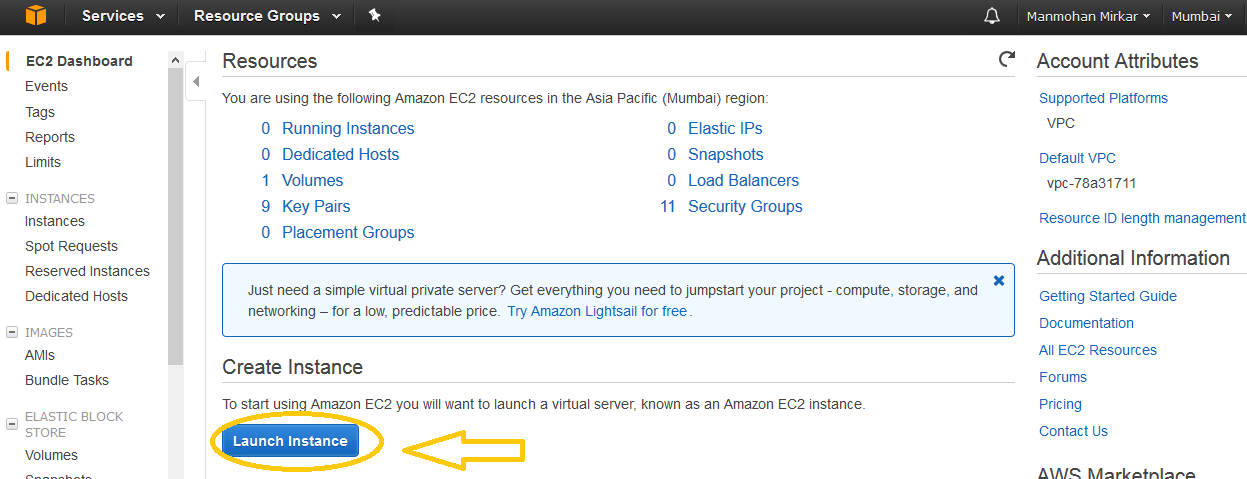Image resolution: width=1247 pixels, height=479 pixels.
Task: Open the notifications bell icon
Action: [x=992, y=16]
